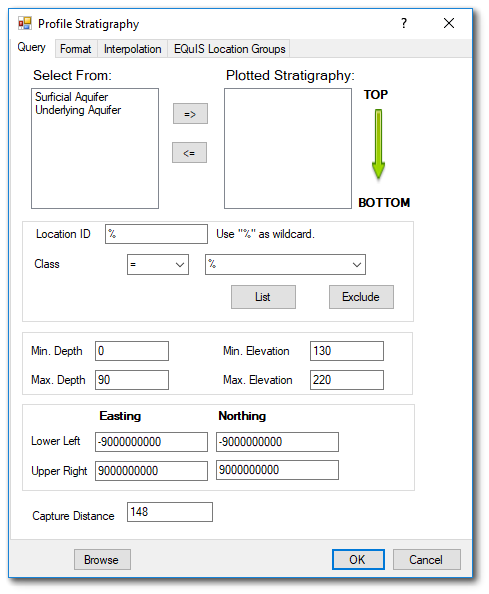Viewport: 489px width, 594px height.
Task: Click the Max. Depth field
Action: click(132, 380)
